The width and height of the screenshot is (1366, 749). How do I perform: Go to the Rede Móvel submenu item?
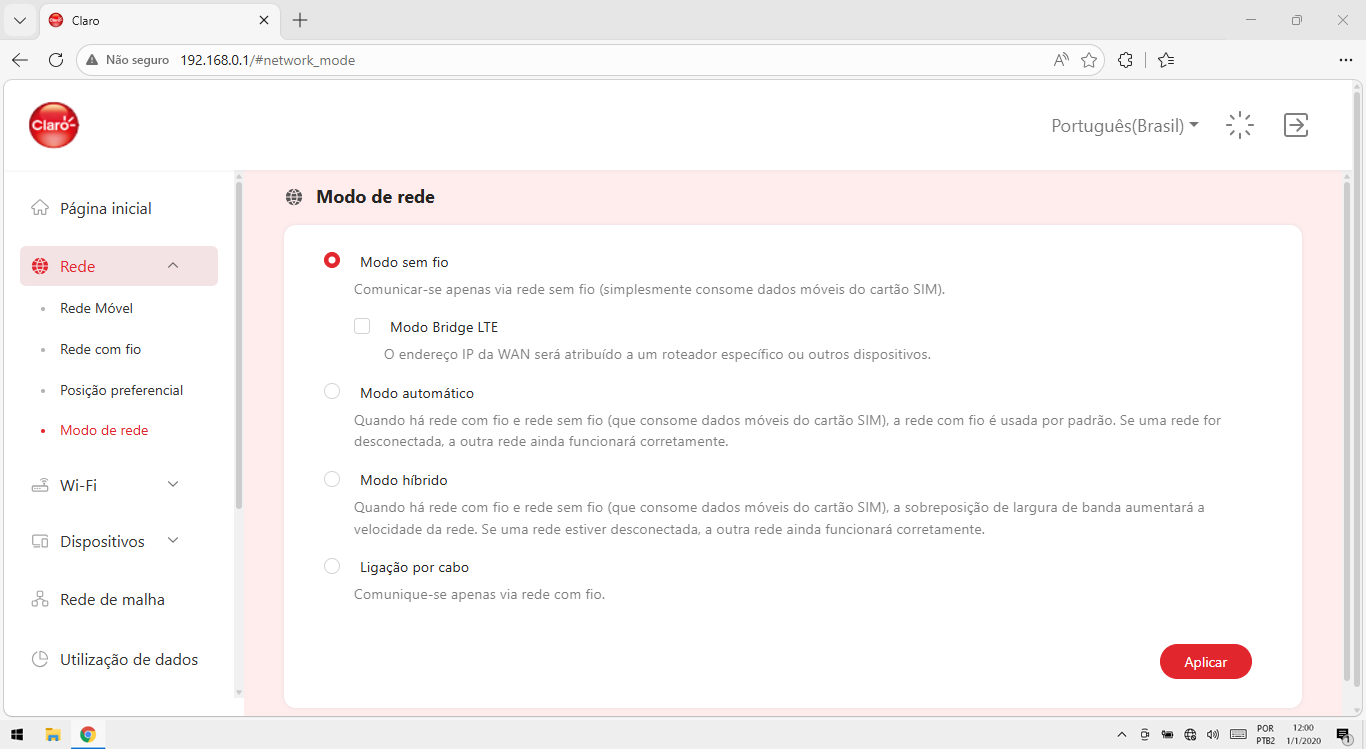coord(96,308)
